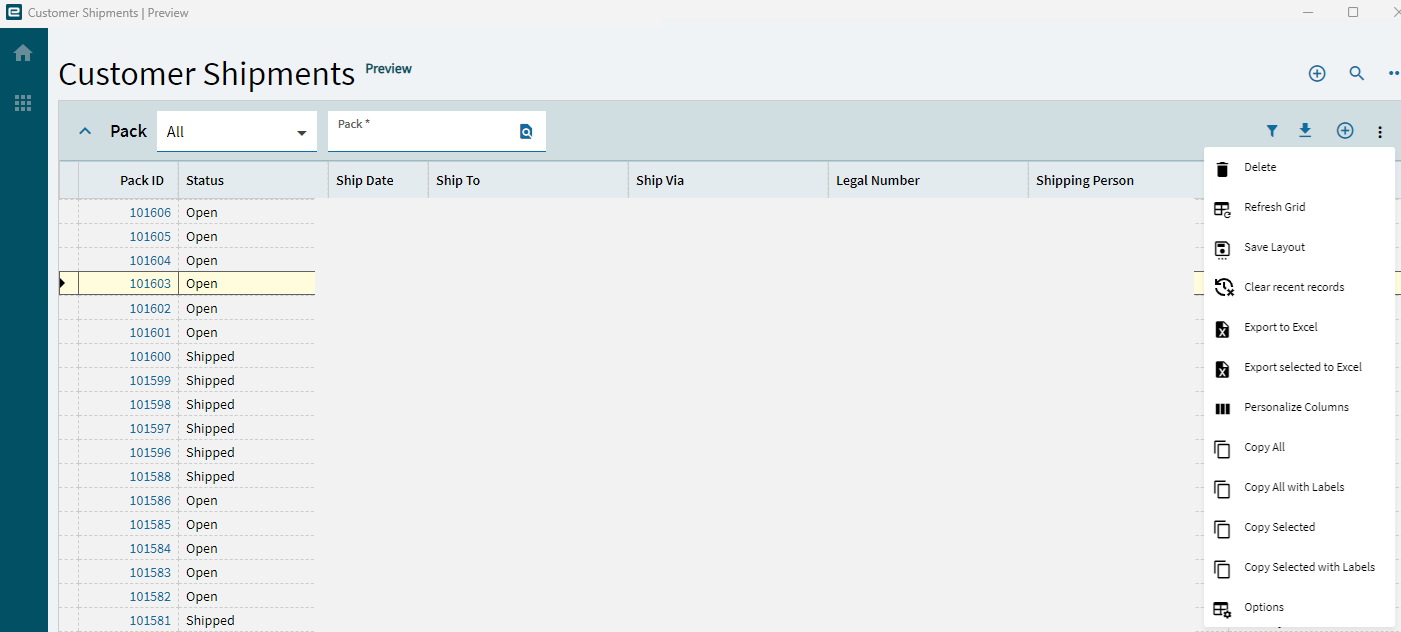Click Open status of pack 101601
The width and height of the screenshot is (1401, 632).
click(201, 332)
